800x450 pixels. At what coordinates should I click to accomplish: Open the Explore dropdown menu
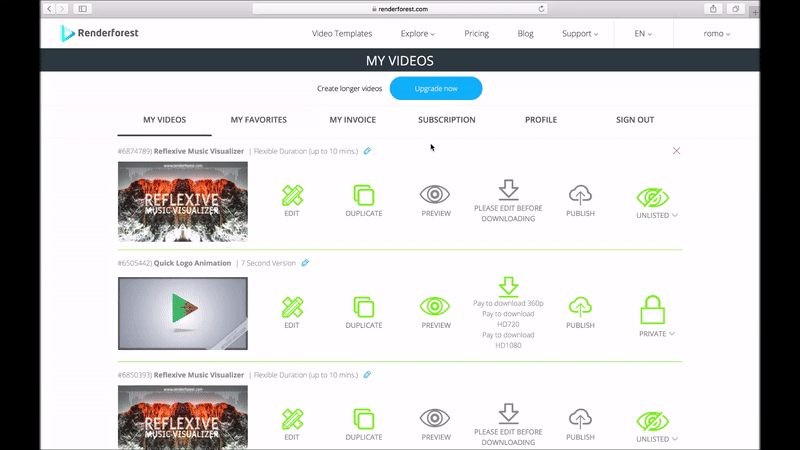(x=417, y=34)
